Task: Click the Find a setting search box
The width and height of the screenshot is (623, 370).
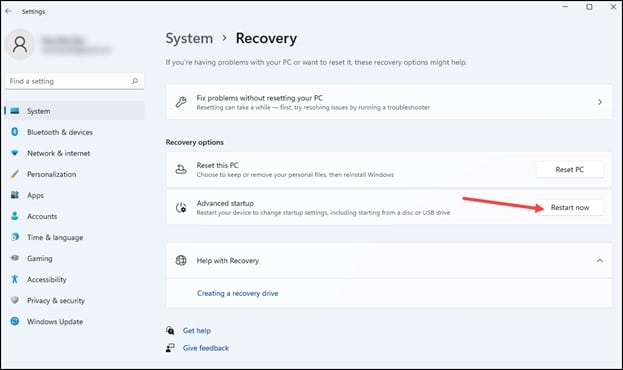Action: 74,81
